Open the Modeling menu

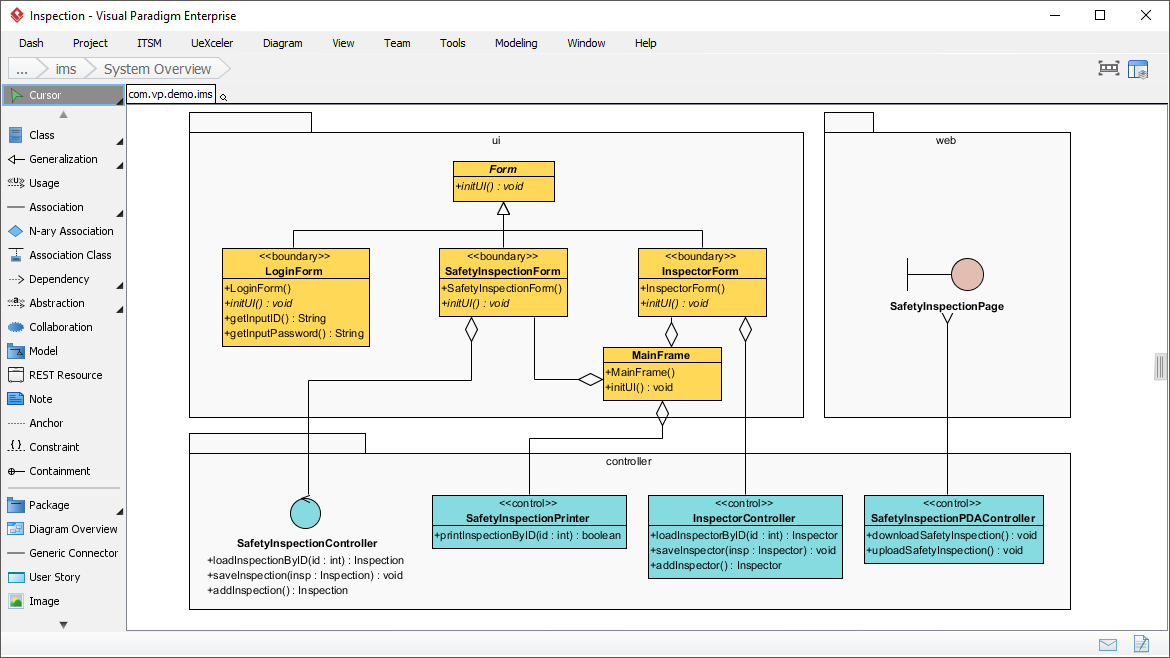[x=516, y=43]
